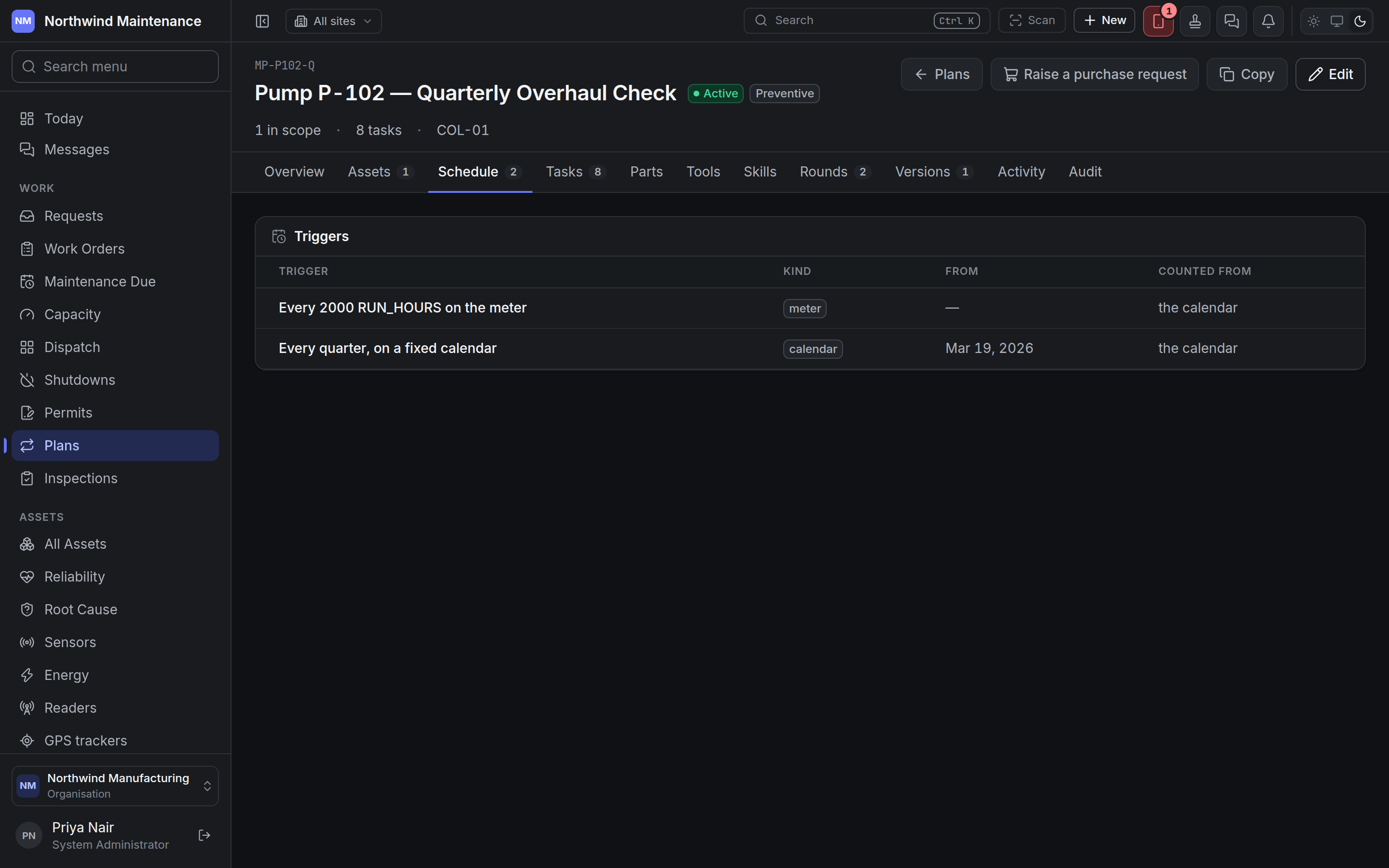Collapse the sidebar panel icon
1389x868 pixels.
pos(262,21)
